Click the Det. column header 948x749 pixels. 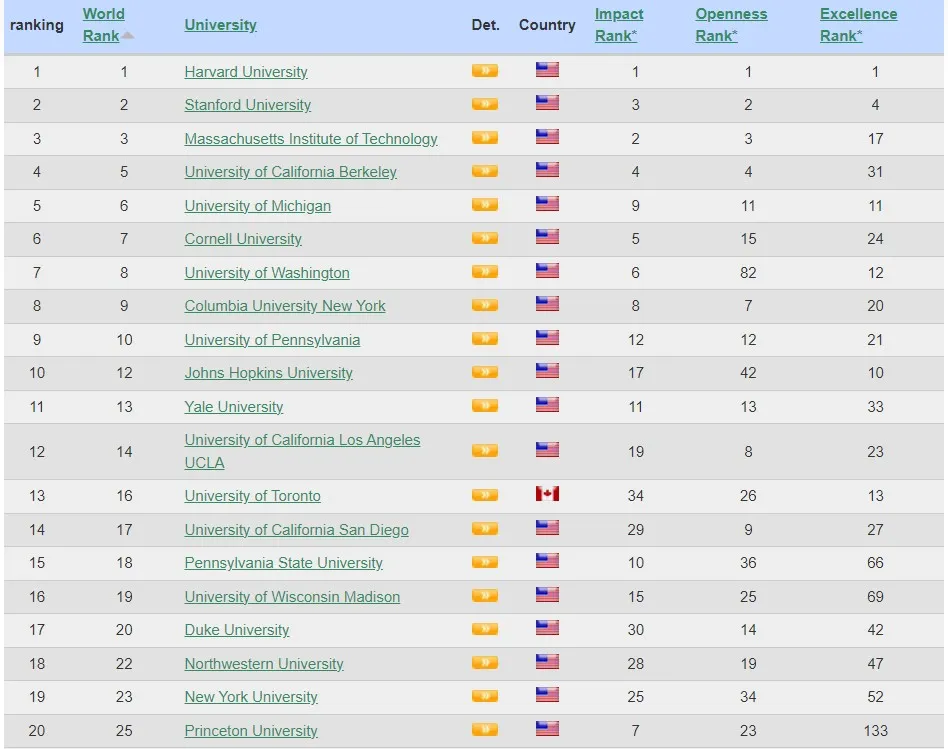(x=485, y=25)
